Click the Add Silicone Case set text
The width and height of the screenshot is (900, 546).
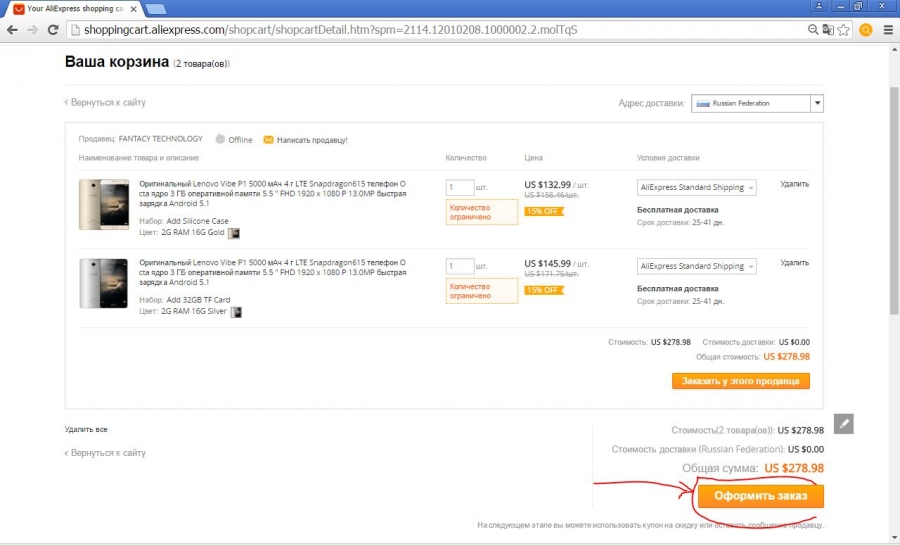[x=197, y=221]
